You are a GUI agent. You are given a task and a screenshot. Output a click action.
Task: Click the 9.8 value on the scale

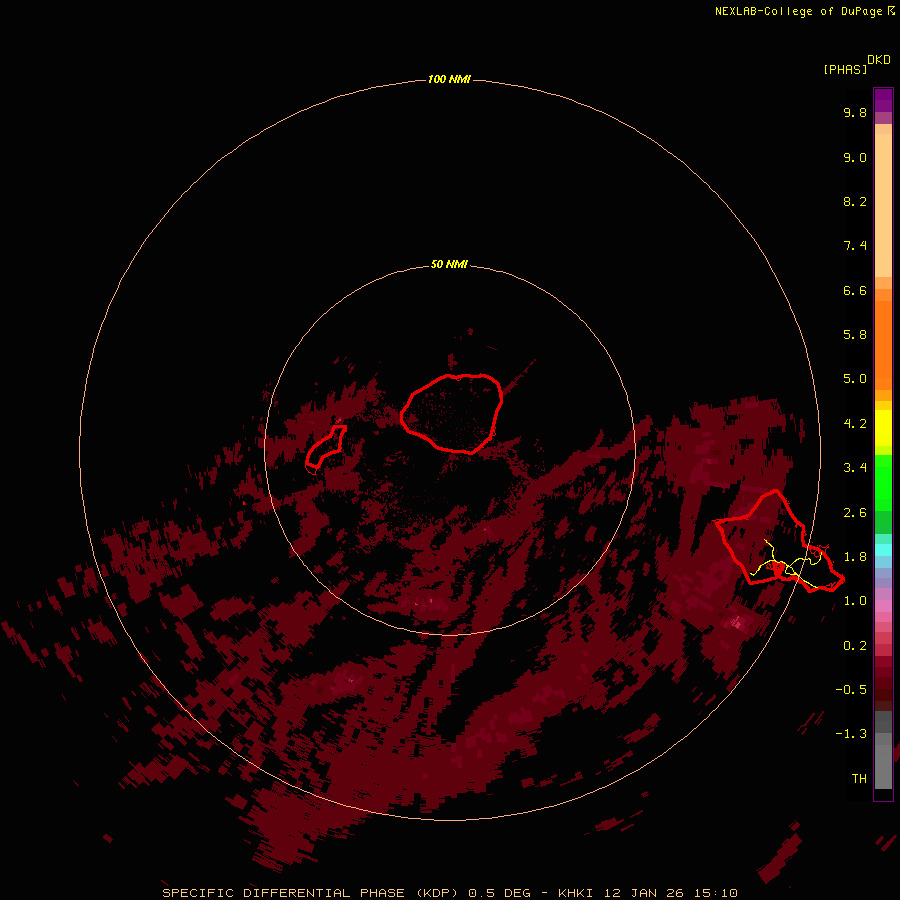(855, 112)
